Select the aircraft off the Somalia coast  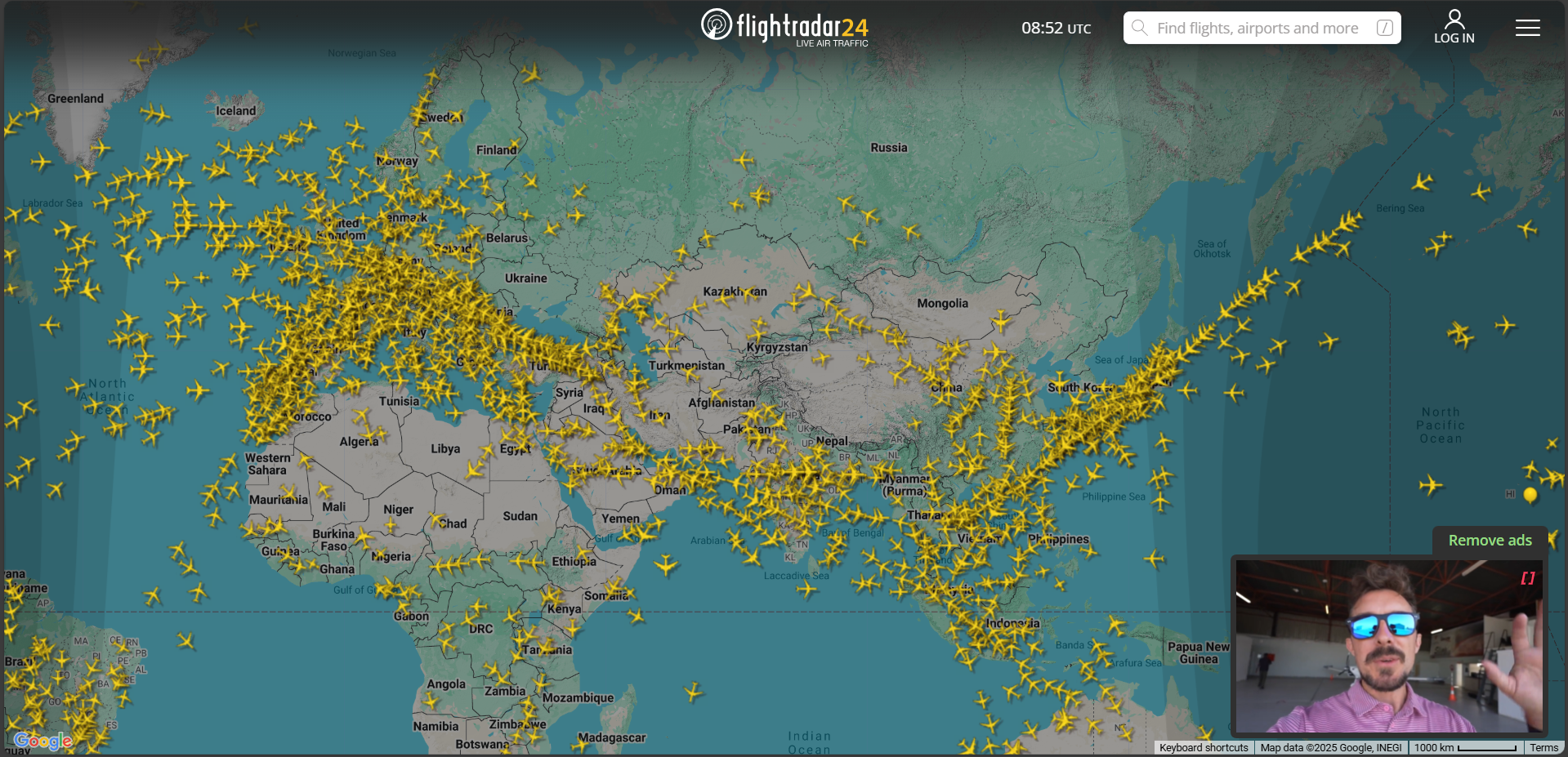pyautogui.click(x=666, y=564)
